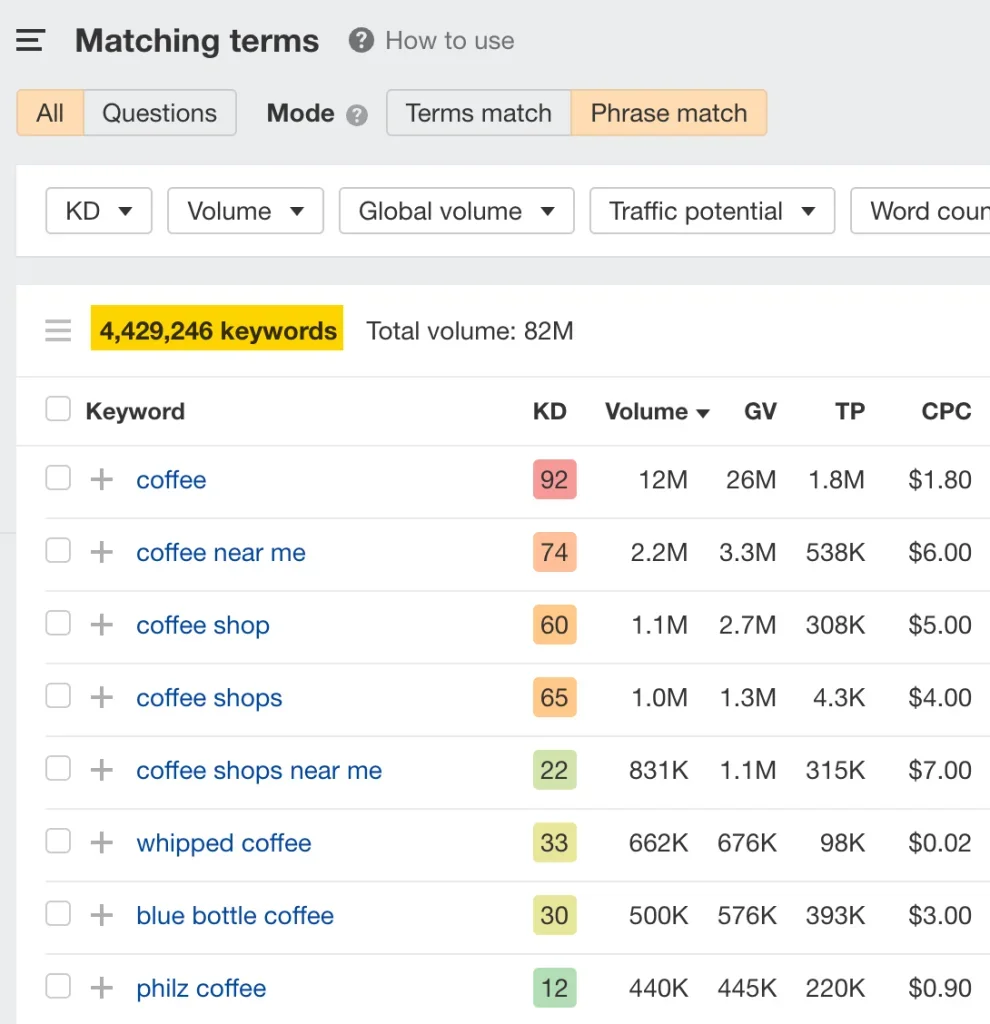The height and width of the screenshot is (1024, 990).
Task: Click the plus icon for philz coffee
Action: [100, 987]
